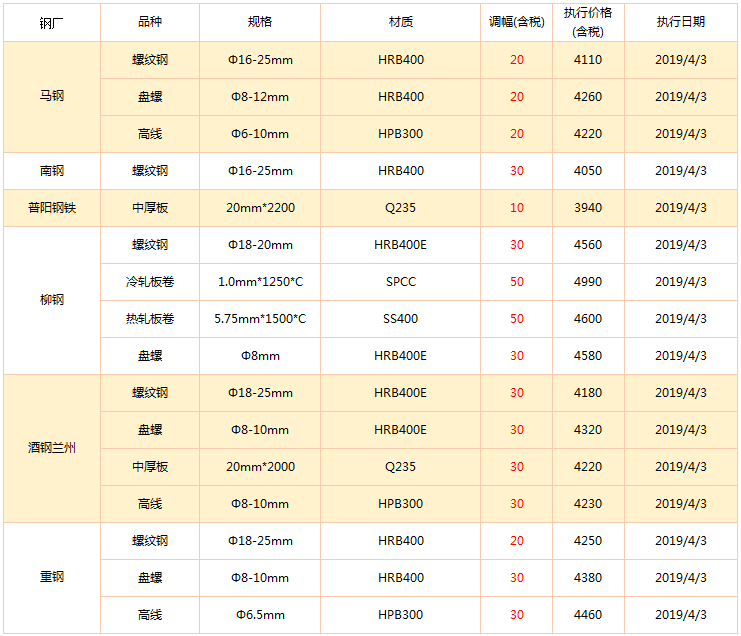Viewport: 741px width, 636px height.
Task: Select the 南钢 steel mill cell
Action: click(52, 171)
